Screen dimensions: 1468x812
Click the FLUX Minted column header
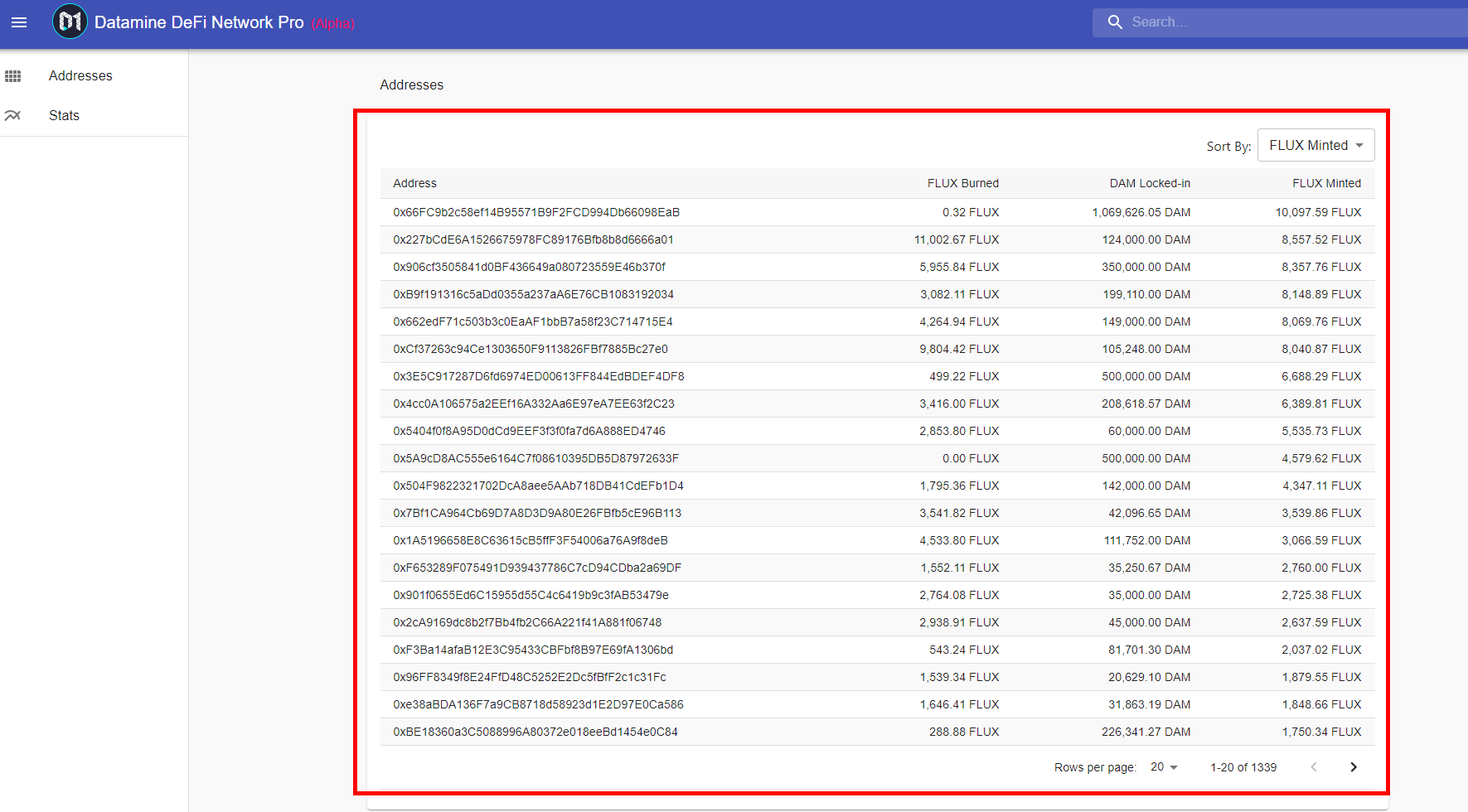point(1326,183)
